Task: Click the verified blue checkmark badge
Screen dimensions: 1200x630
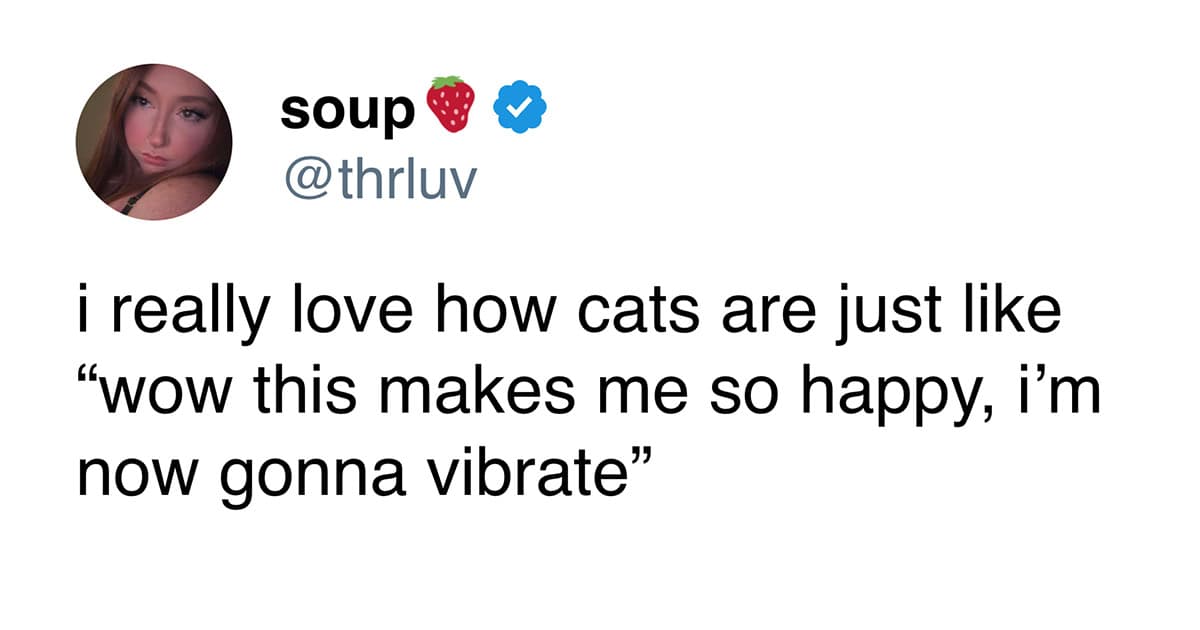Action: pos(517,108)
